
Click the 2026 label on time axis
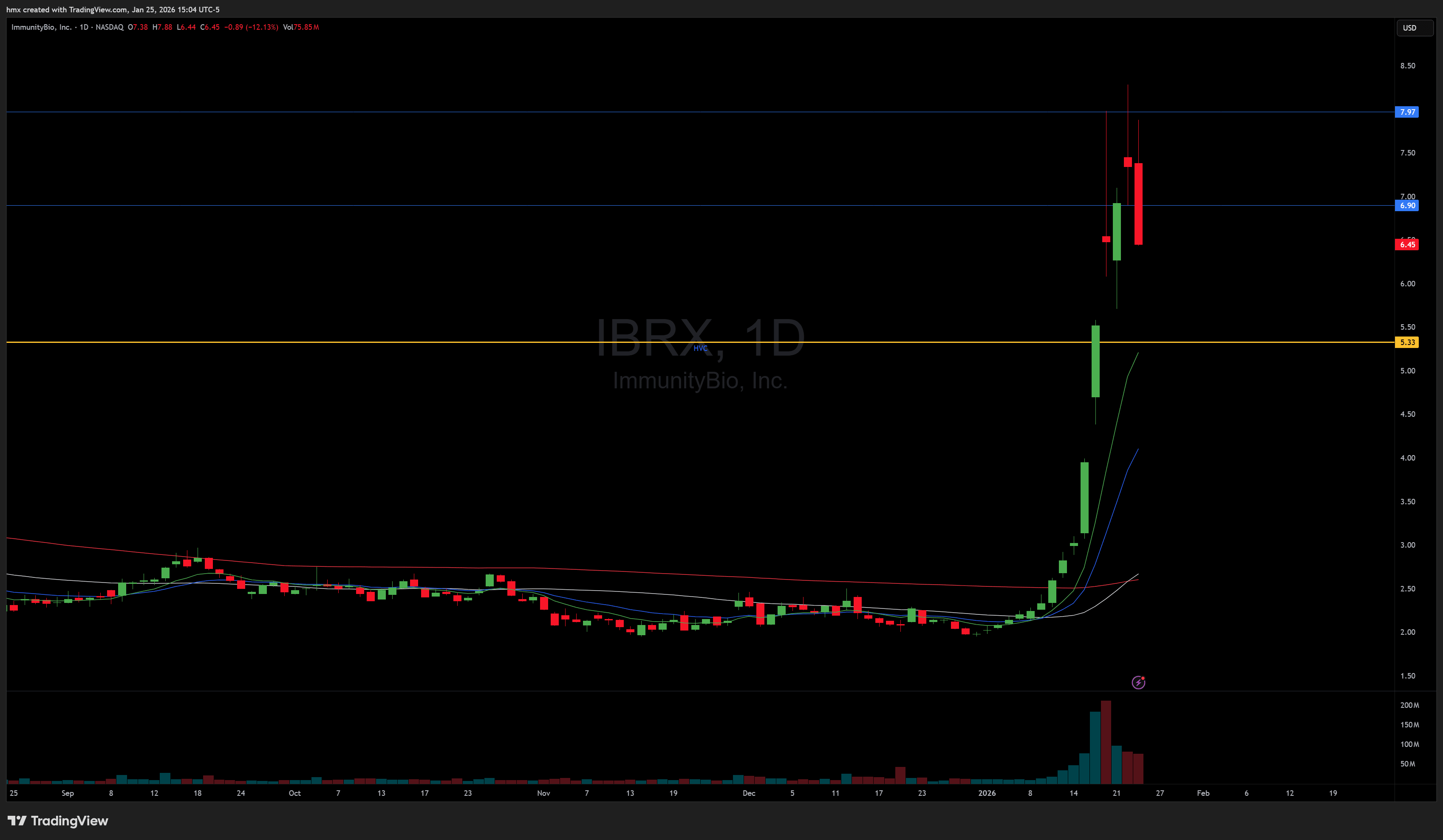(x=987, y=793)
